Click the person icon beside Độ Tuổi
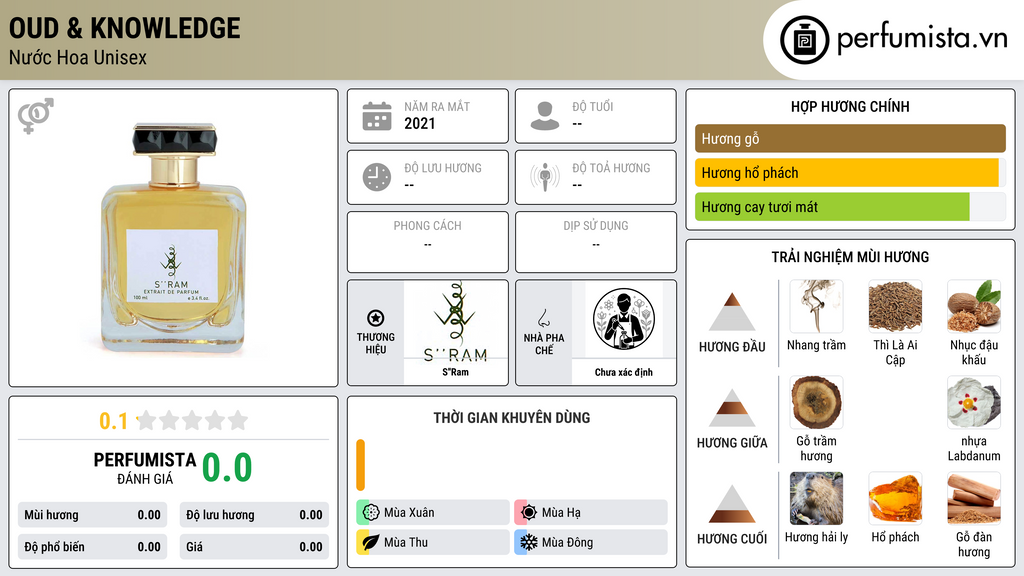Image resolution: width=1024 pixels, height=576 pixels. point(545,116)
